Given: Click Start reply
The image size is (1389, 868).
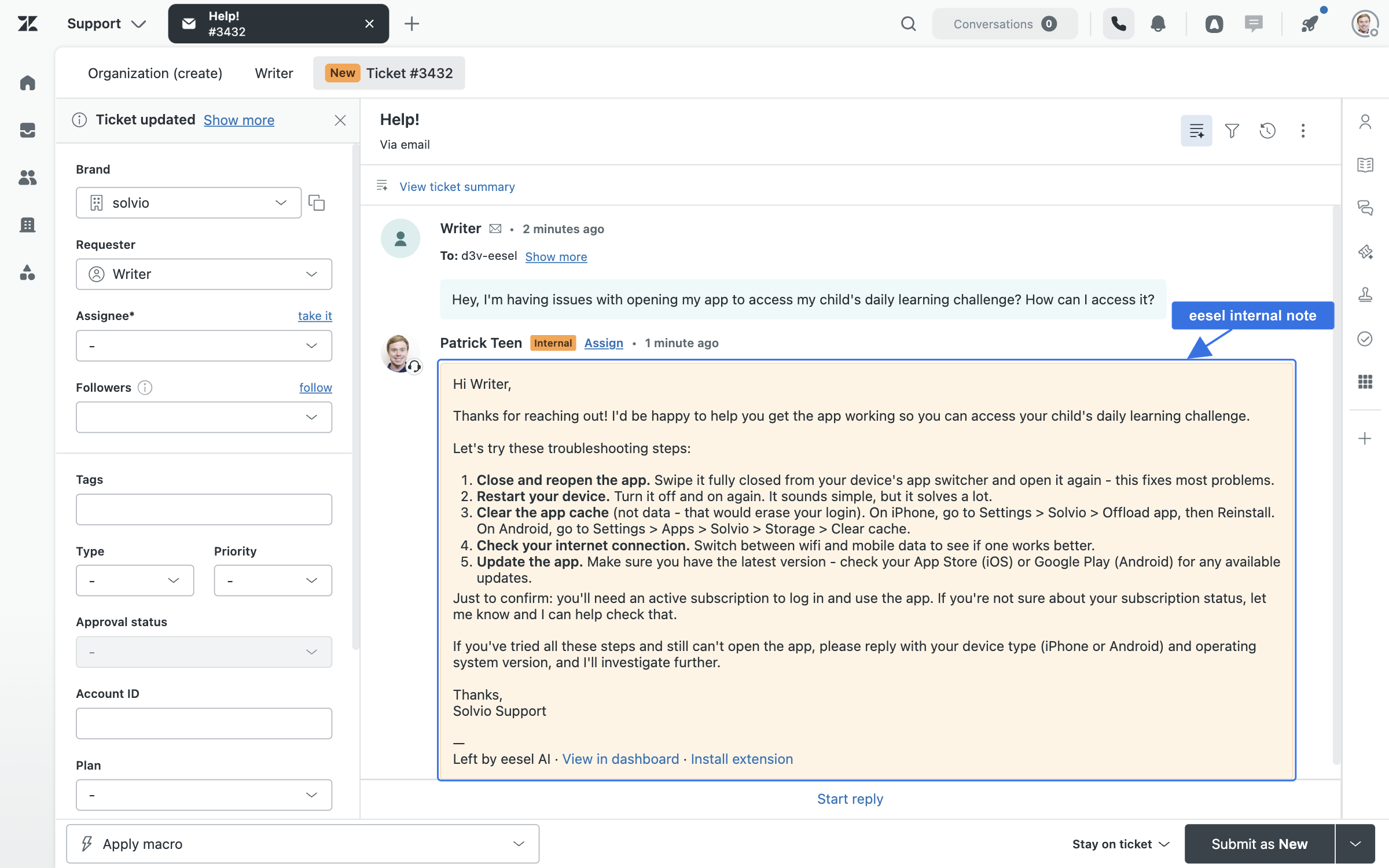Looking at the screenshot, I should click(850, 799).
